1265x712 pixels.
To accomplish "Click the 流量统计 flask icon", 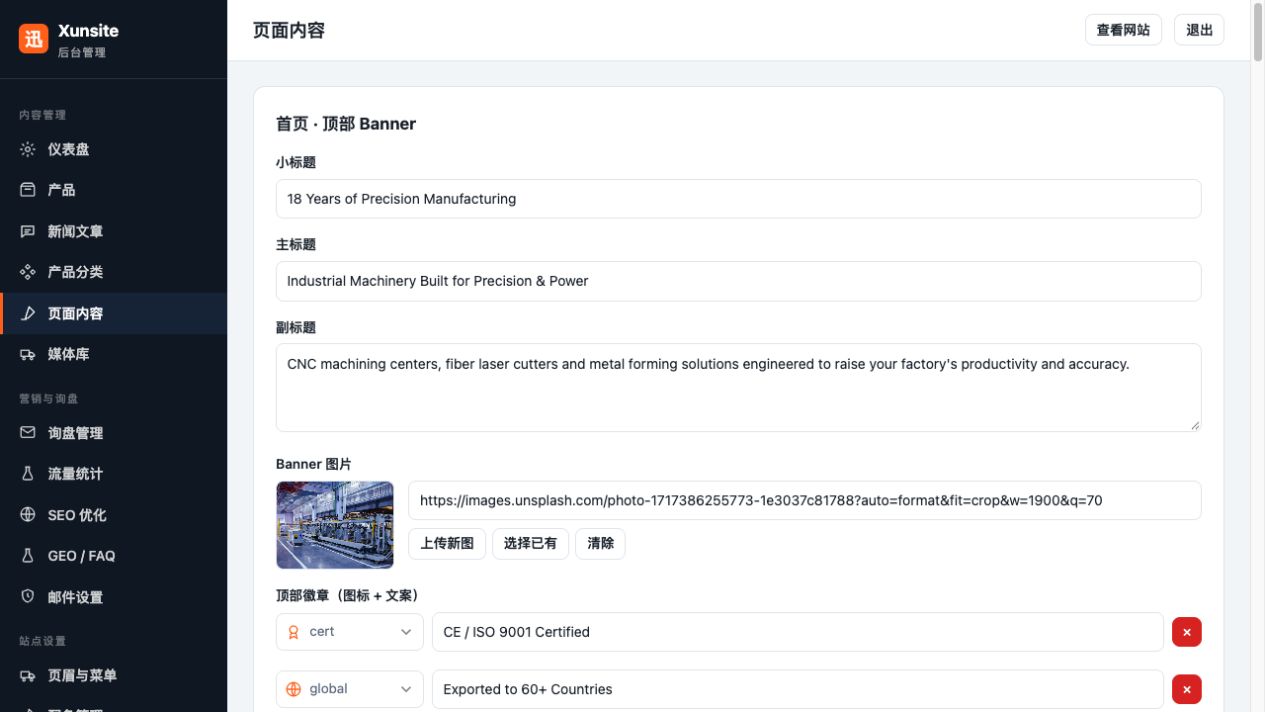I will tap(28, 474).
